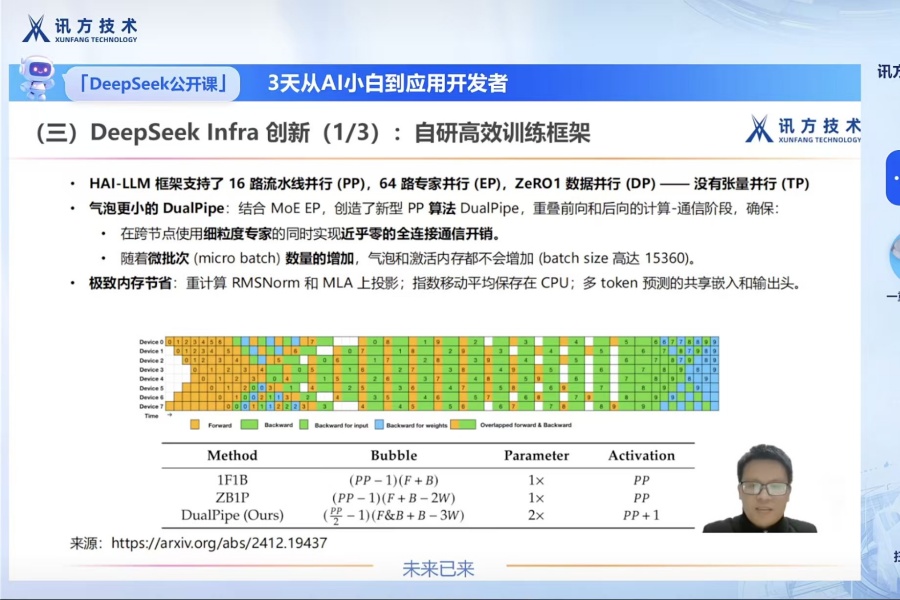Click the Xunfang Technology logo at top-left

(80, 29)
